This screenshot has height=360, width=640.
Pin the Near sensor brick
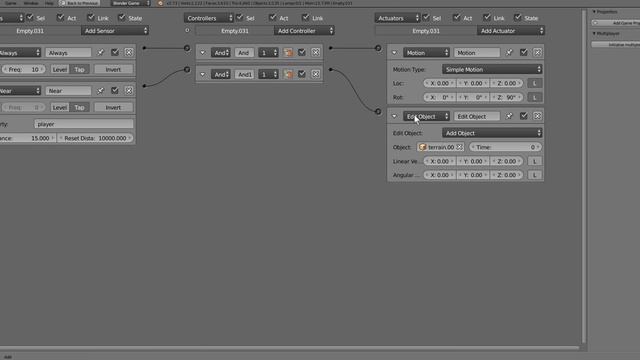[x=100, y=90]
